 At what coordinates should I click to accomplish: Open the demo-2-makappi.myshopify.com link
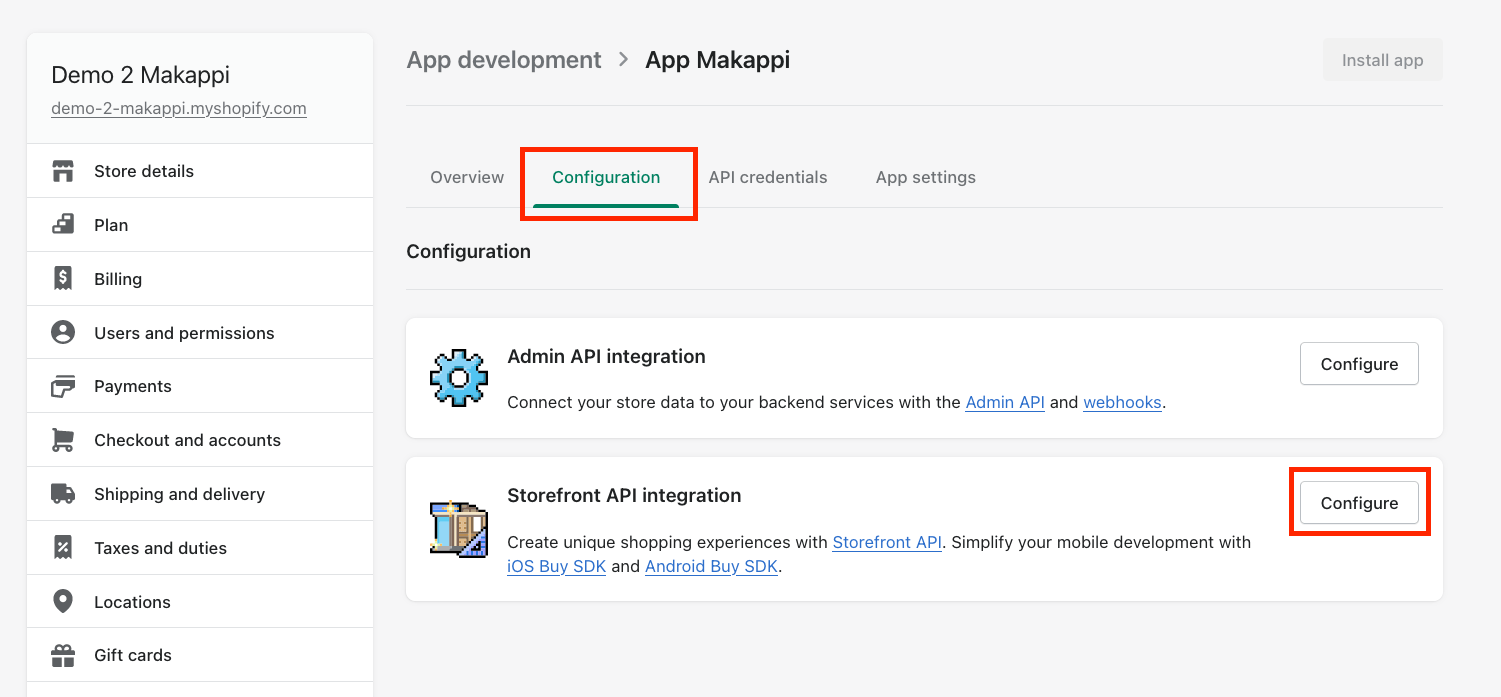(x=179, y=108)
